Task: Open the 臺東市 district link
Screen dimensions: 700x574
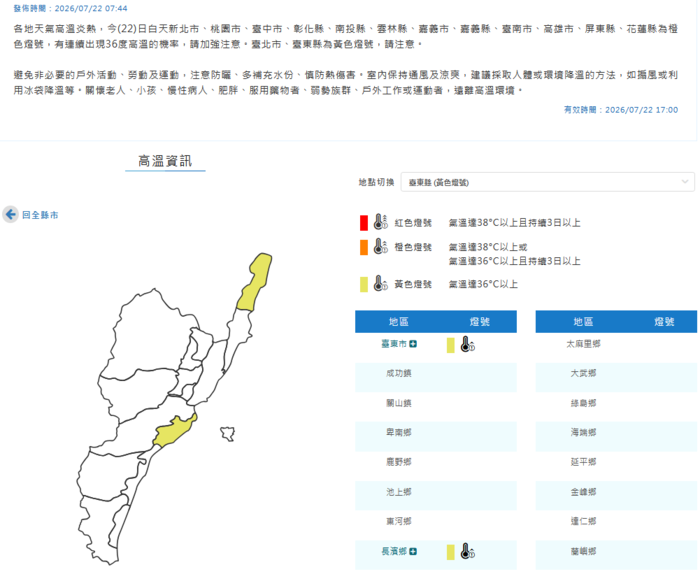Action: (x=394, y=344)
